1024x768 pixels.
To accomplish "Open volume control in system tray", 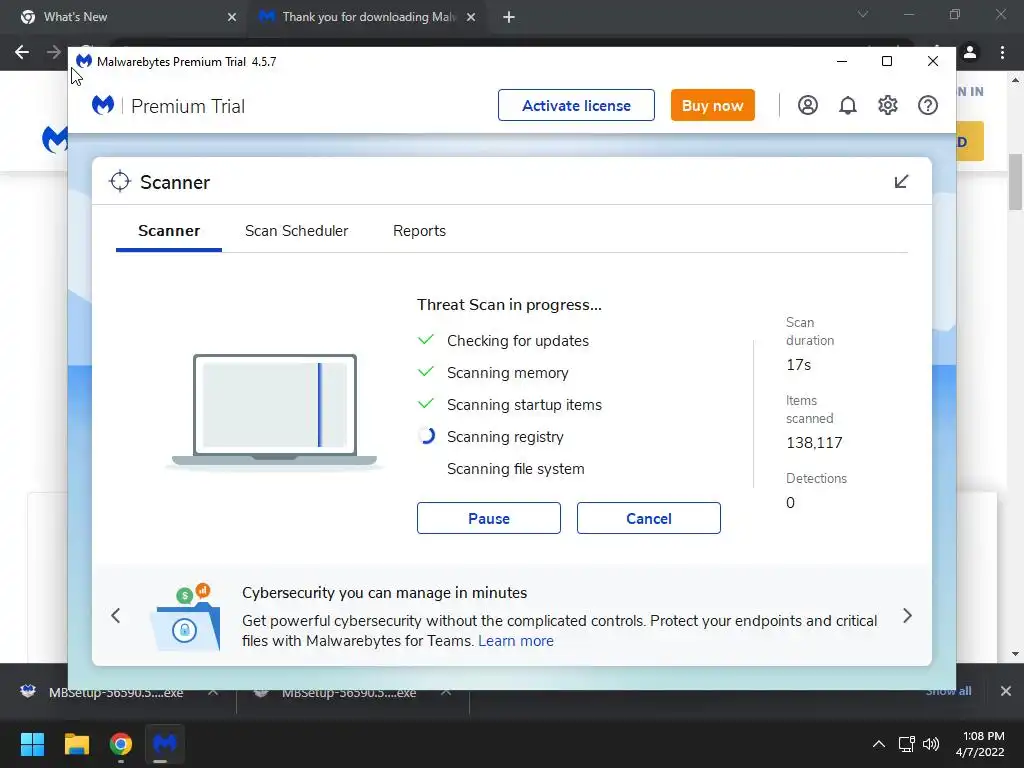I will pos(931,744).
